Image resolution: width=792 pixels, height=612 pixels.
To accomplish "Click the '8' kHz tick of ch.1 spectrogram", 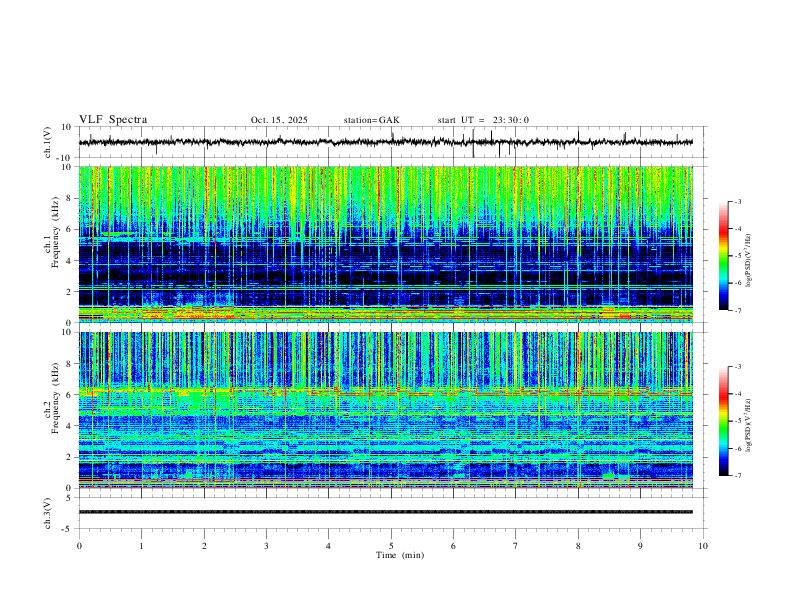I will [x=69, y=198].
